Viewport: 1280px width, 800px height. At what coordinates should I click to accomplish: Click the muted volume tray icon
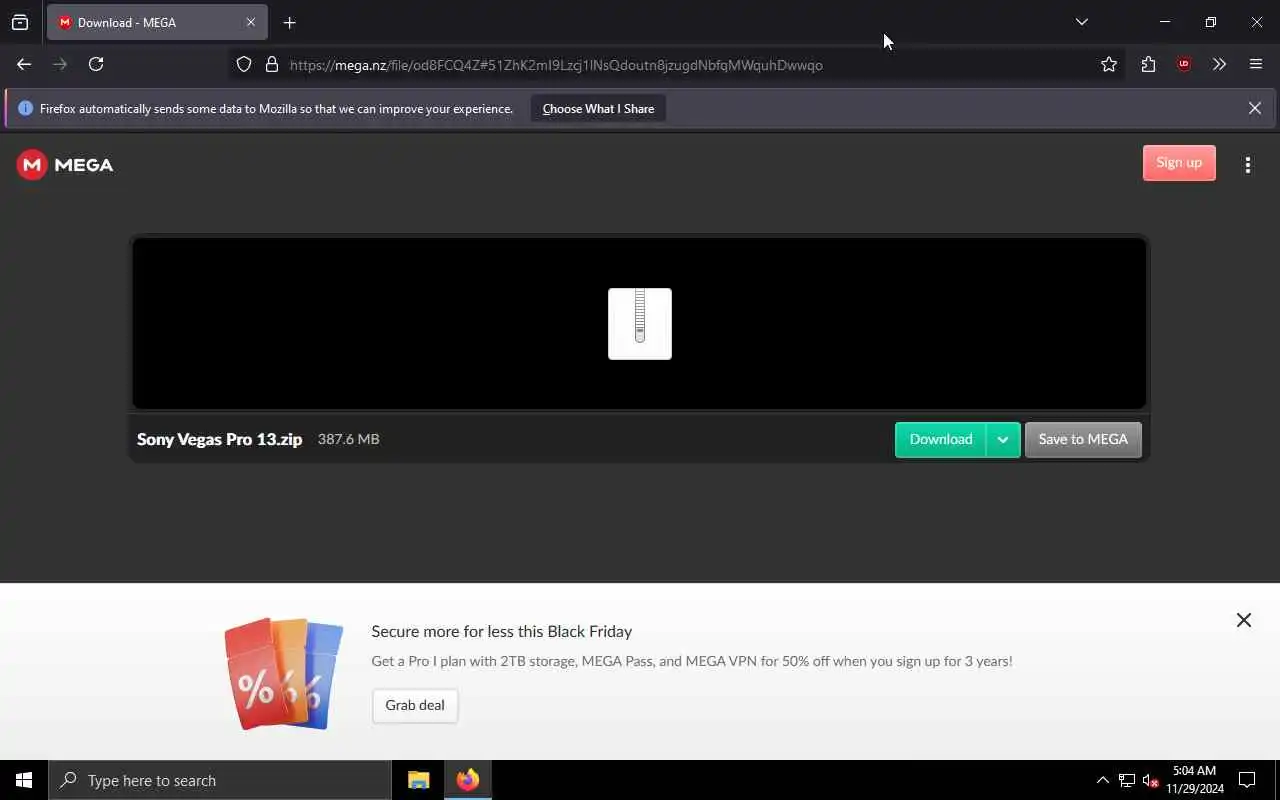click(x=1150, y=780)
